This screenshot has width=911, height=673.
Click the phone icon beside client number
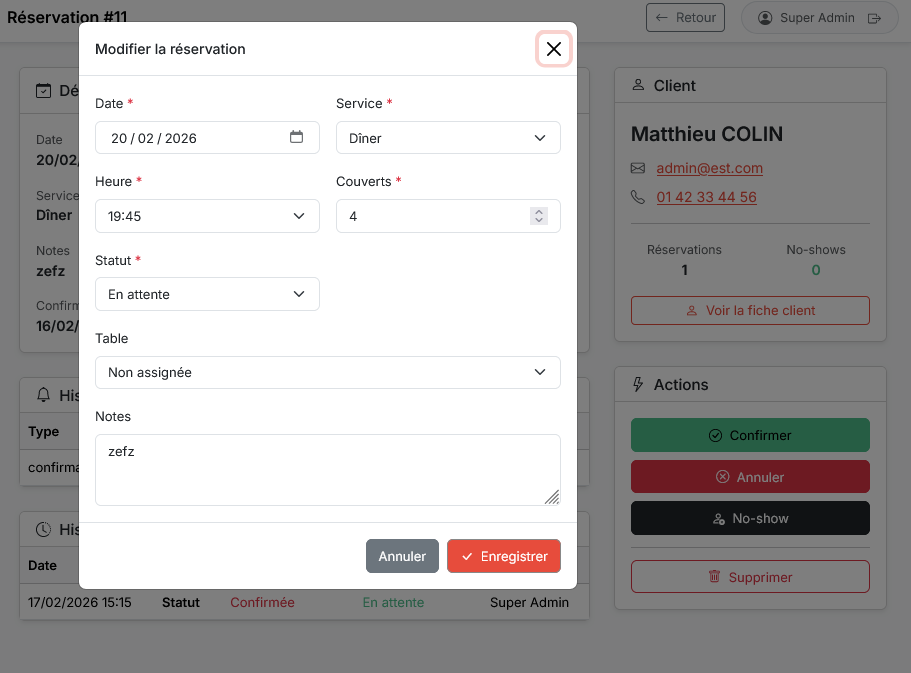pyautogui.click(x=638, y=198)
